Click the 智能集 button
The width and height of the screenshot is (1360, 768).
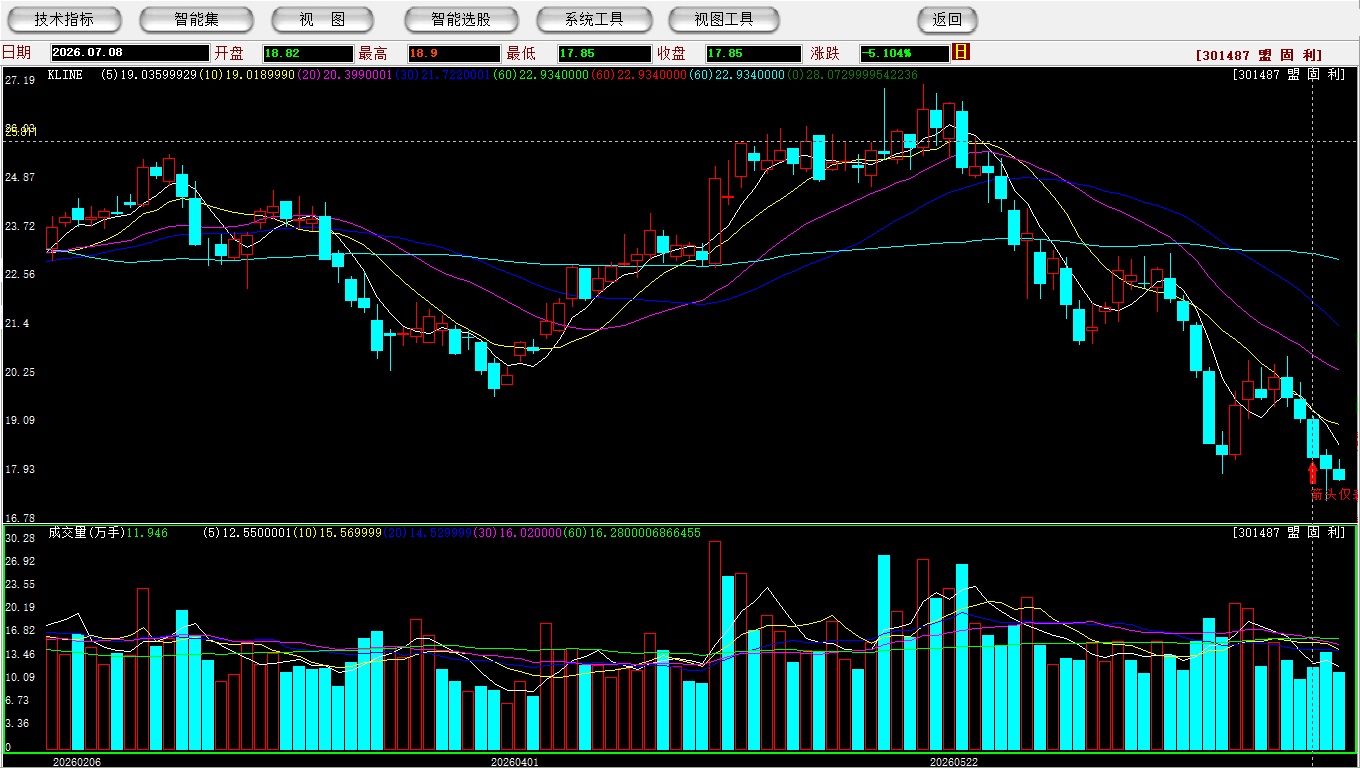click(196, 20)
